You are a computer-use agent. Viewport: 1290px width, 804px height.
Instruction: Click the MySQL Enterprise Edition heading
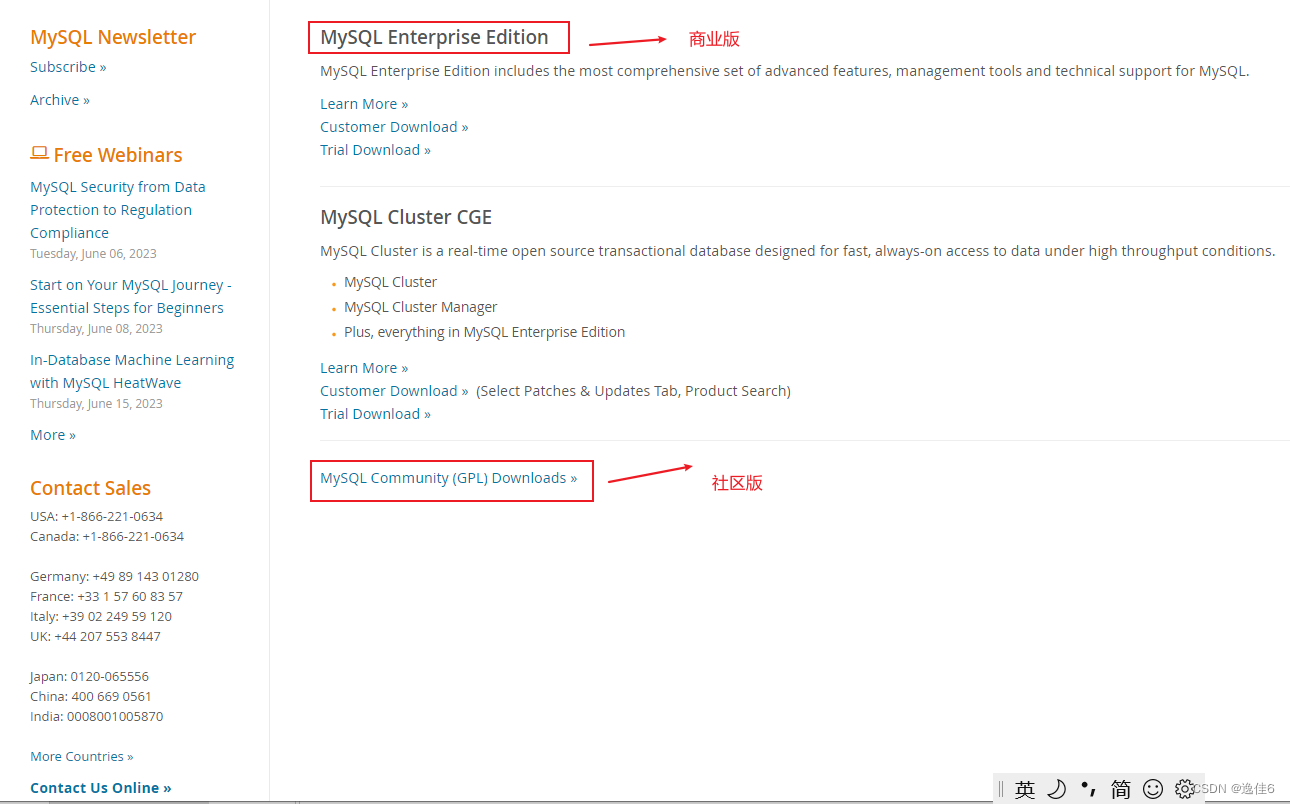(434, 37)
